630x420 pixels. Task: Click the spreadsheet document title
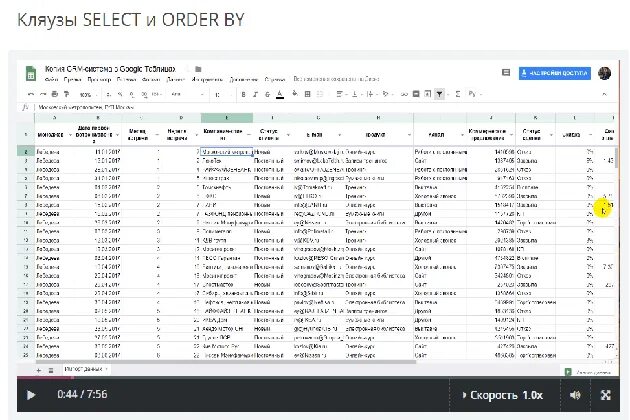pyautogui.click(x=110, y=69)
